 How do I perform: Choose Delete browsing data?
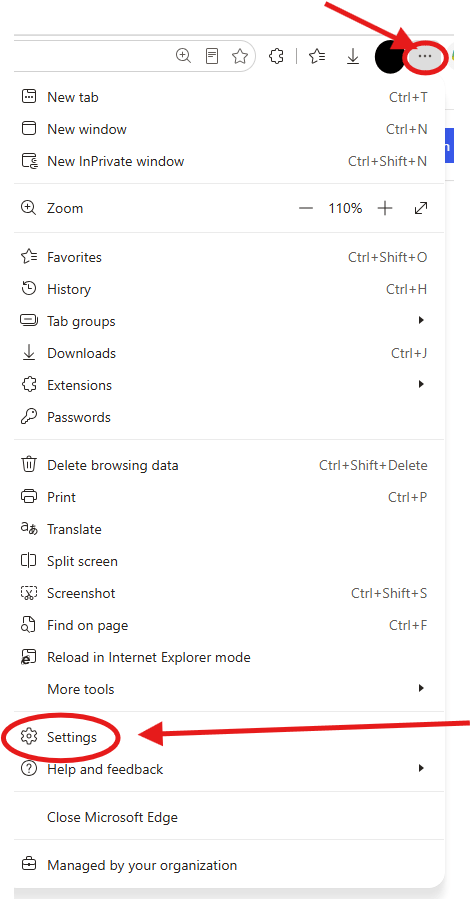[x=229, y=465]
